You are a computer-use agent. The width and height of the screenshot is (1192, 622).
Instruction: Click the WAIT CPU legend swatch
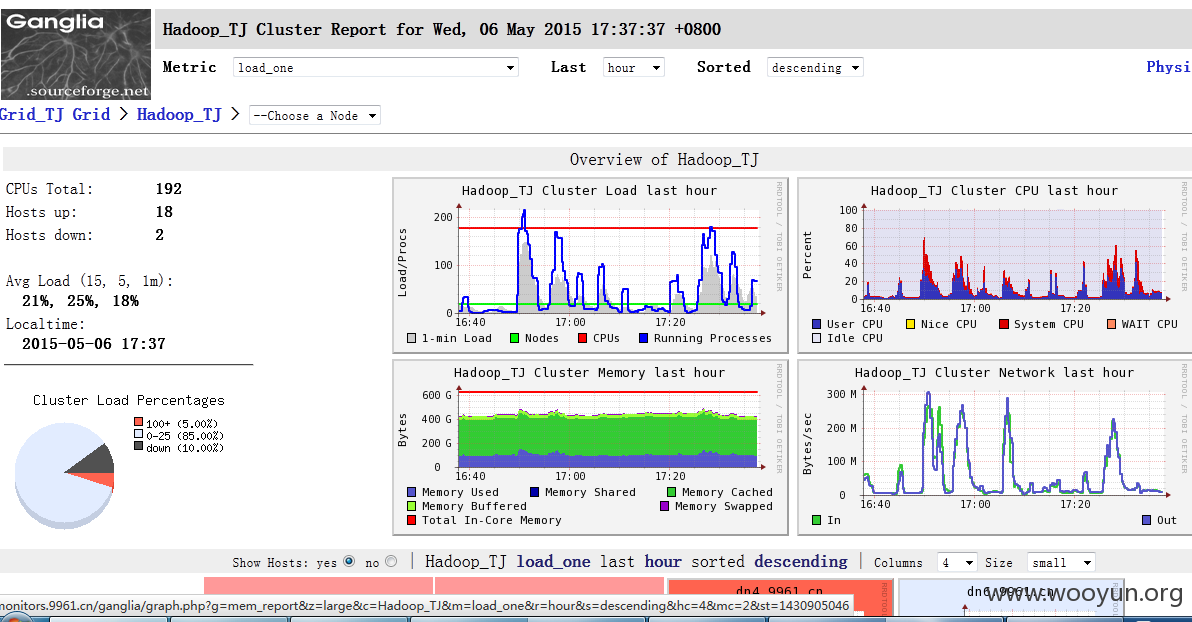1111,324
